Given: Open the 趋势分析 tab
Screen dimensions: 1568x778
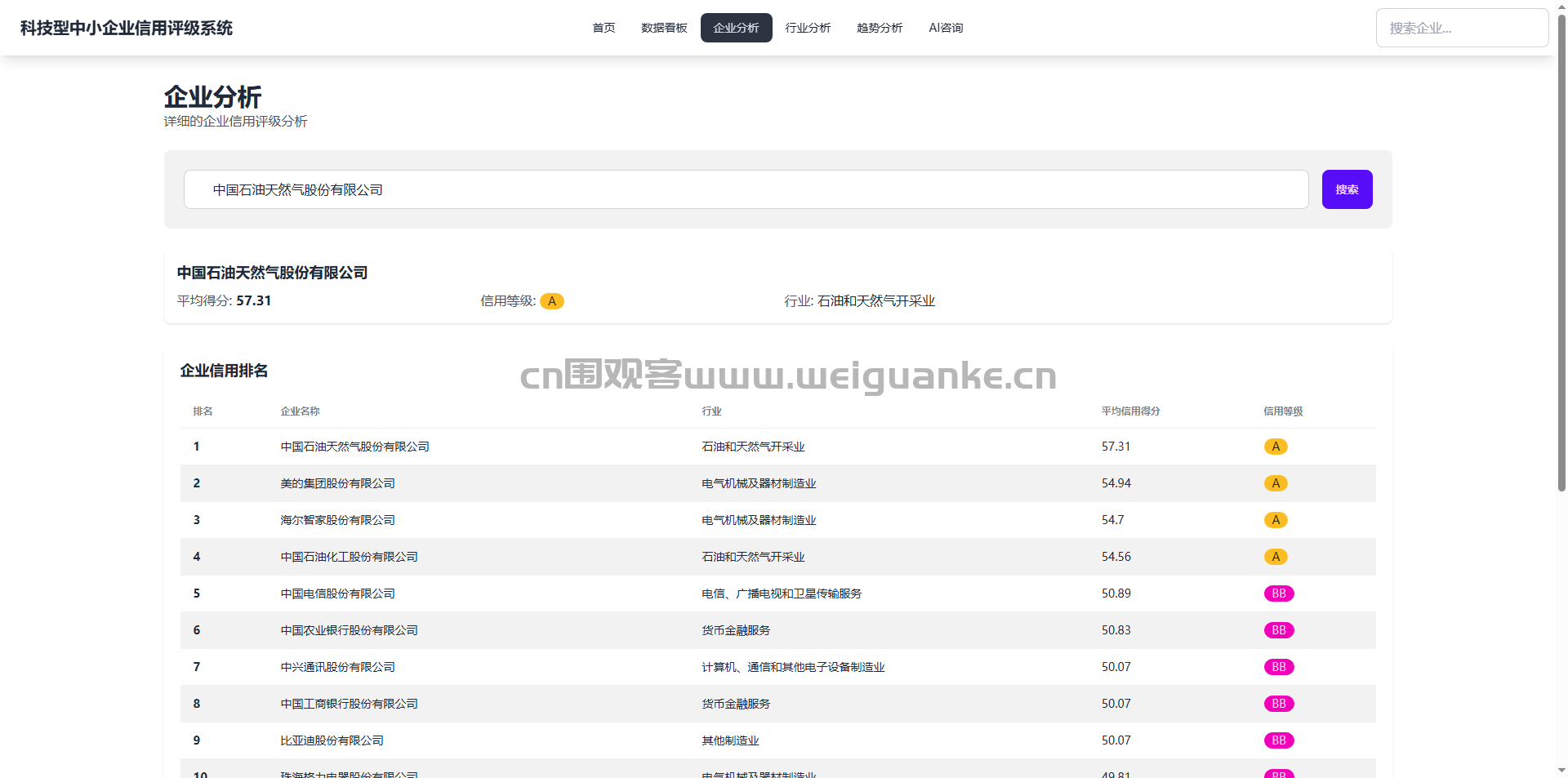Looking at the screenshot, I should click(880, 28).
